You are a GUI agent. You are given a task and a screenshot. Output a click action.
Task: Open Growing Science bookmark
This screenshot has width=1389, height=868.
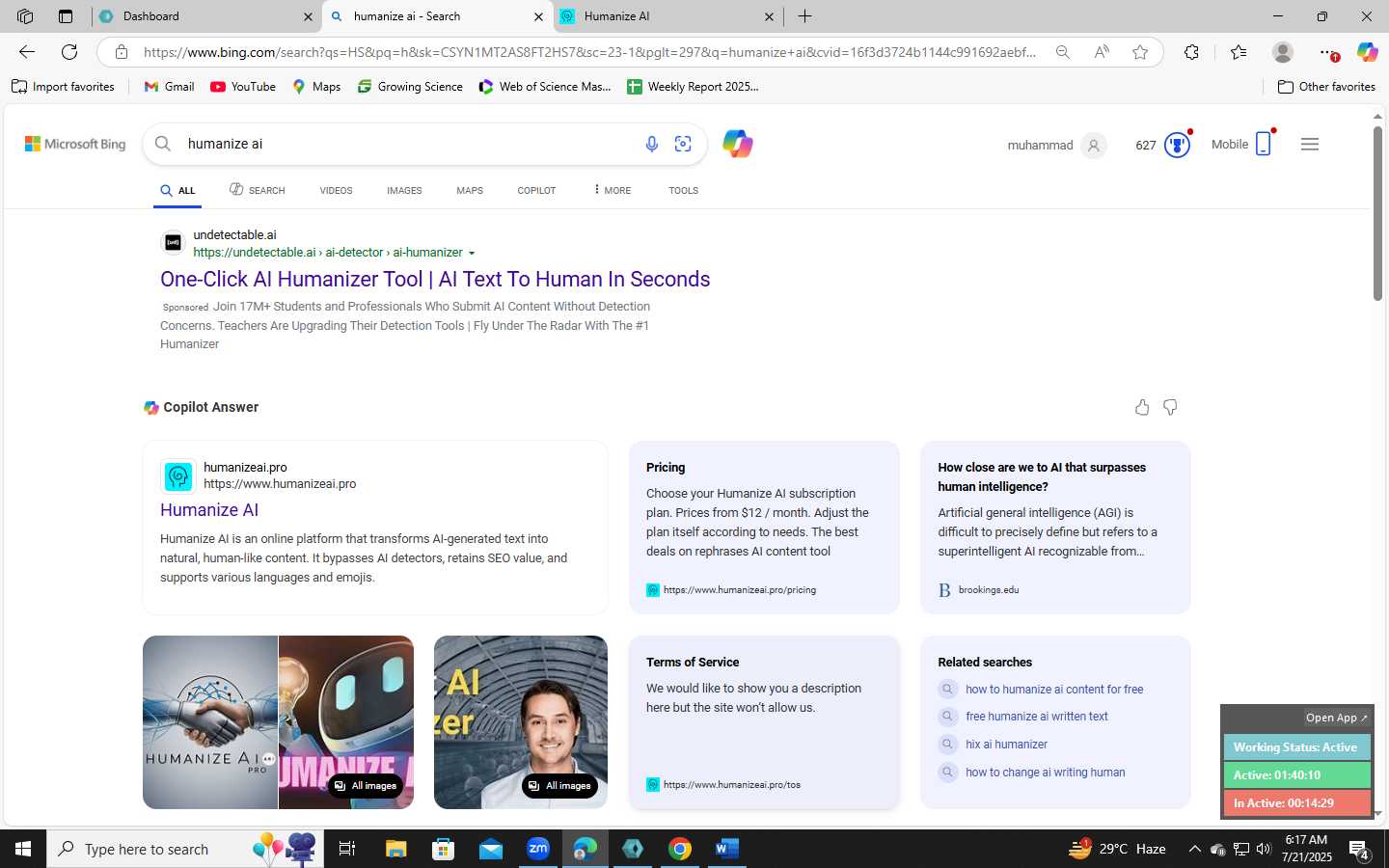(x=410, y=87)
